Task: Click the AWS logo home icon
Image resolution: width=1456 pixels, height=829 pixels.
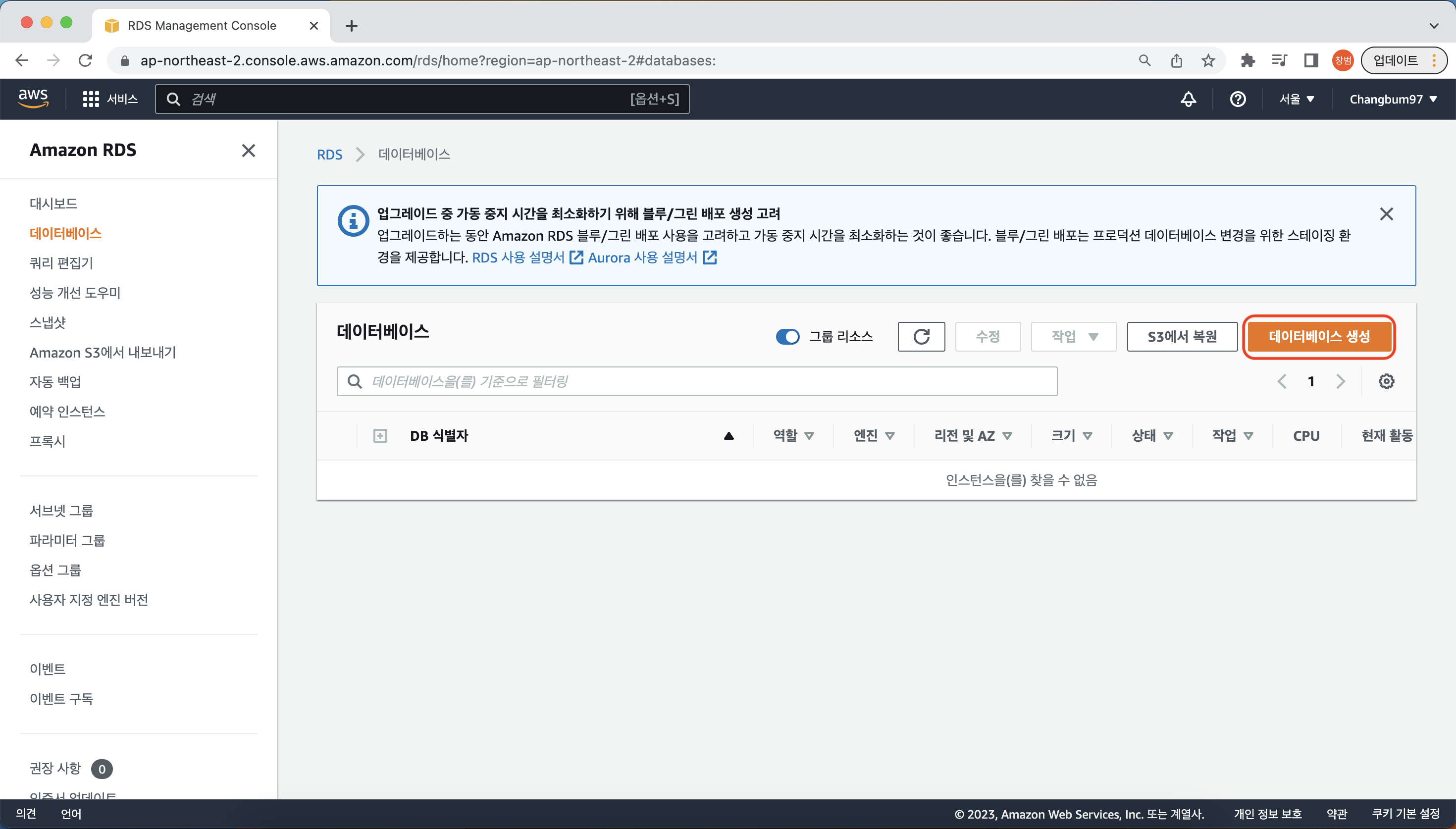Action: (x=33, y=99)
